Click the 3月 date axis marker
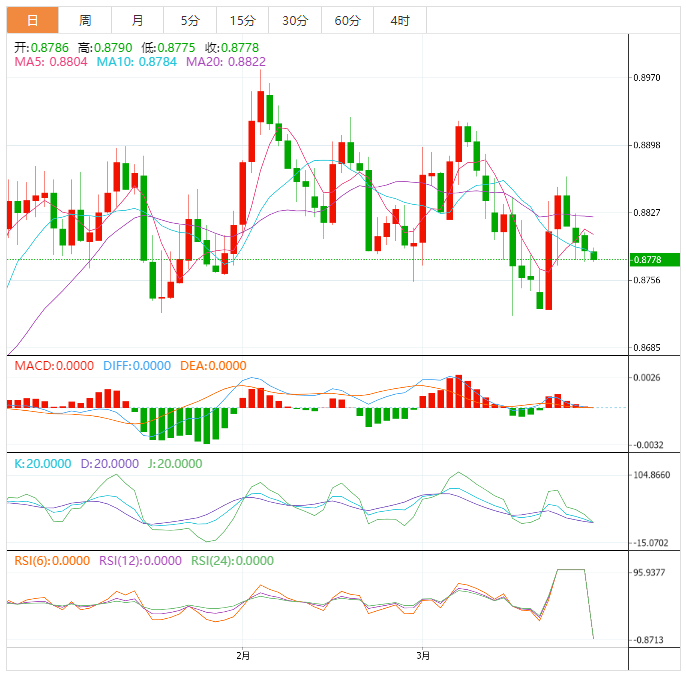Screen dimensions: 686x681 pos(423,656)
